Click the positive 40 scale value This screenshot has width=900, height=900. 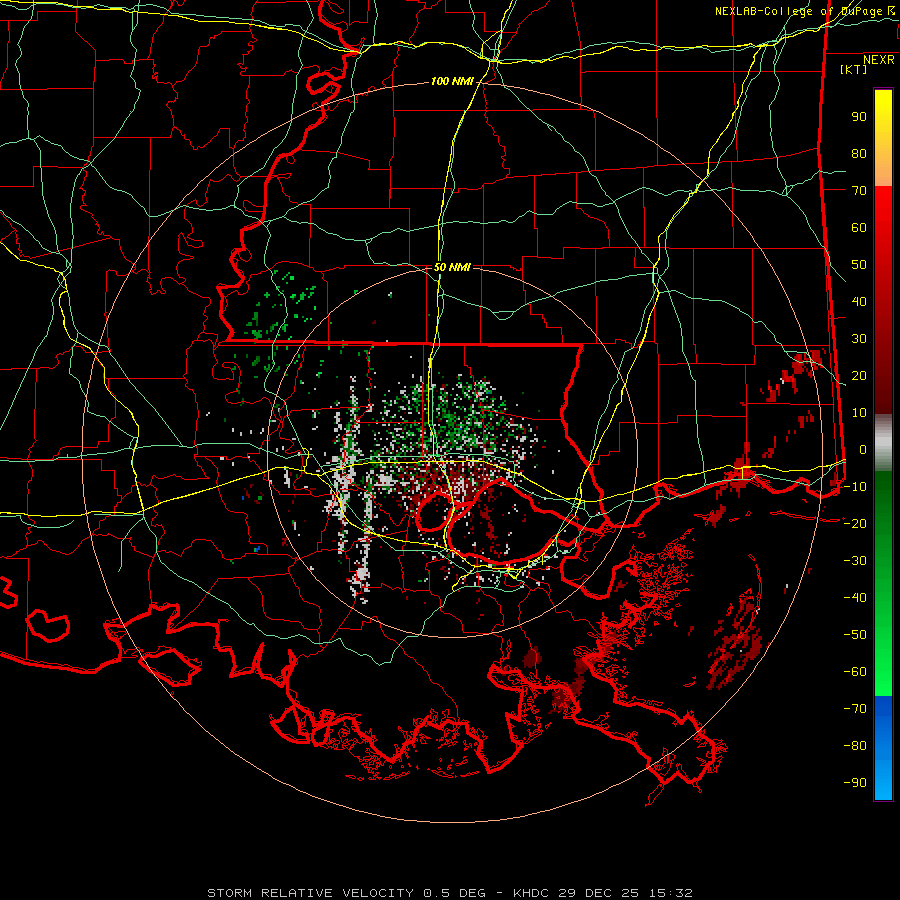pos(859,302)
